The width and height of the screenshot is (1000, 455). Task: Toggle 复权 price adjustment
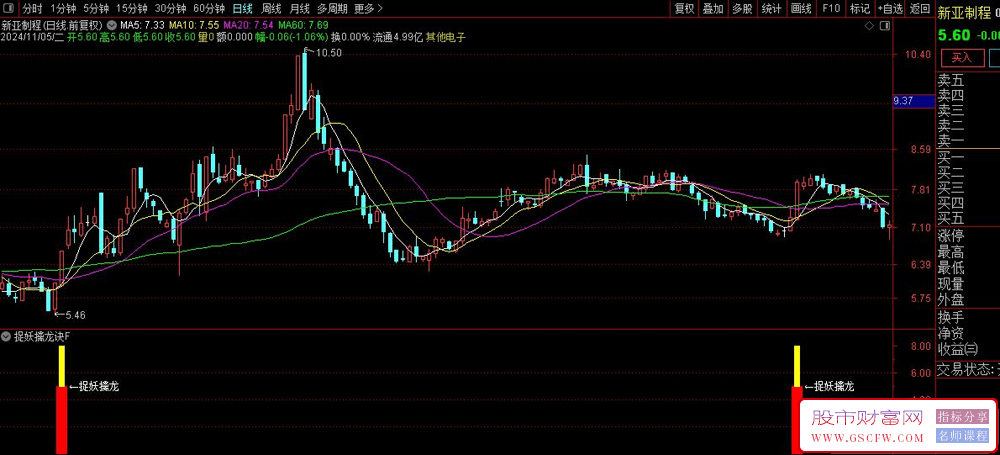[684, 8]
